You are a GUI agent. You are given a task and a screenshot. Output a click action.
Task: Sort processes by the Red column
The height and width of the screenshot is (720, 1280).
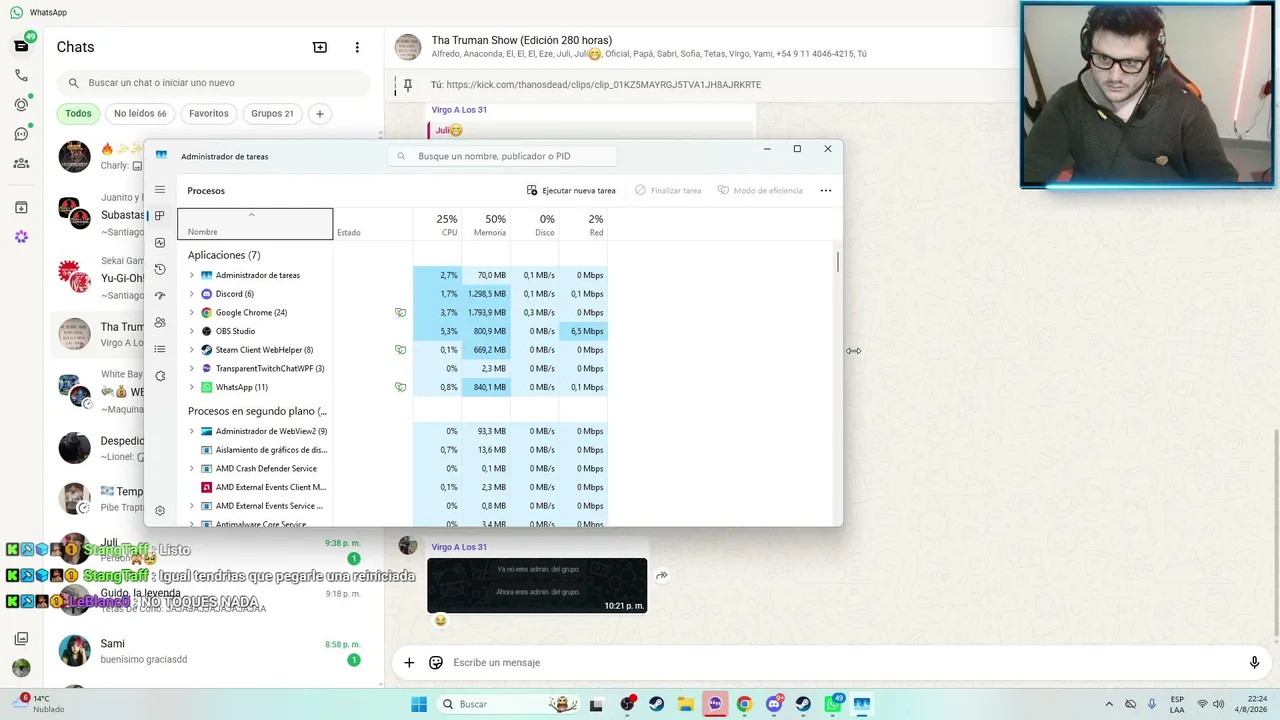coord(583,225)
